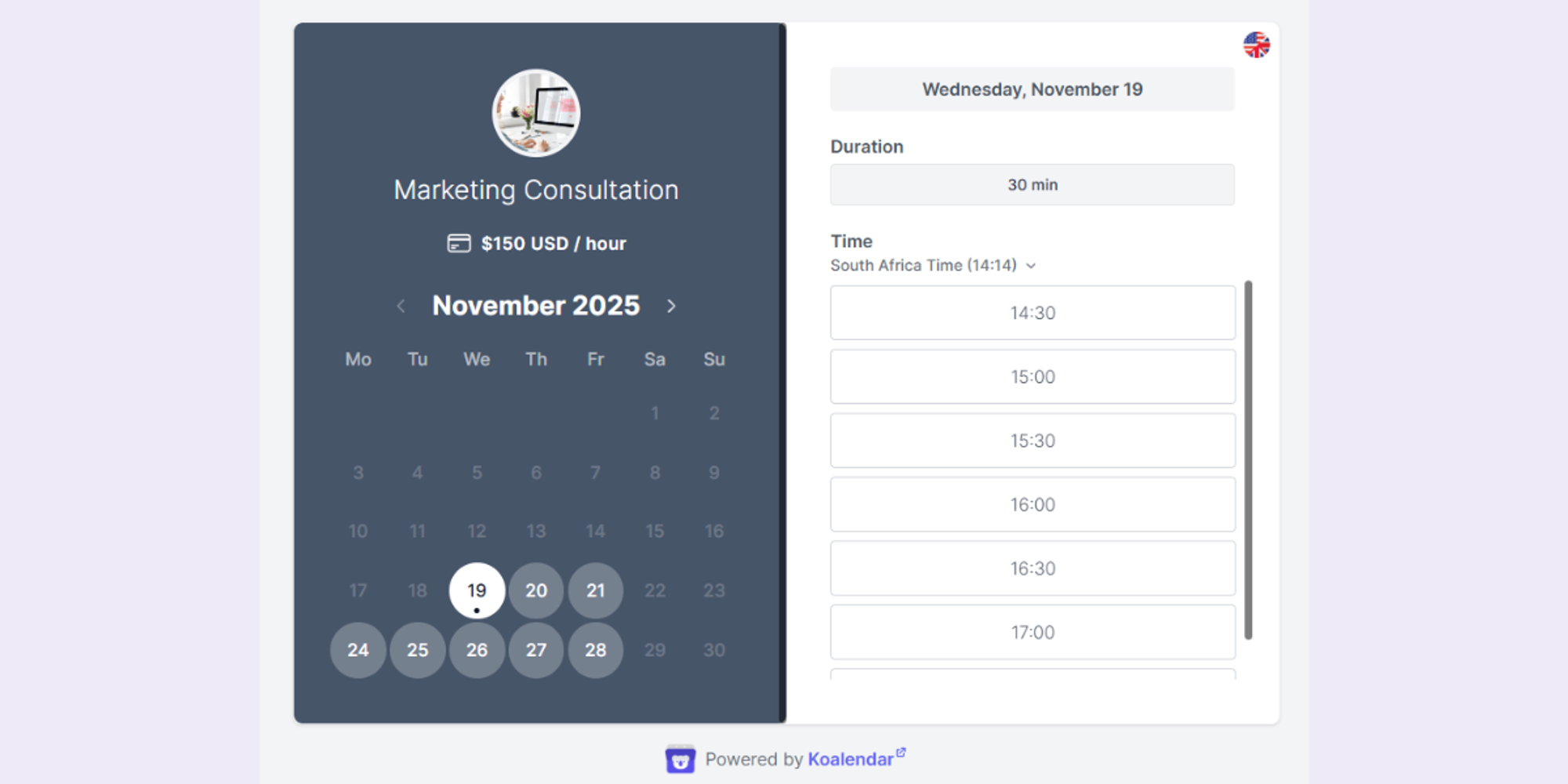Select the currently highlighted date 19
The height and width of the screenshot is (784, 1568).
tap(476, 590)
